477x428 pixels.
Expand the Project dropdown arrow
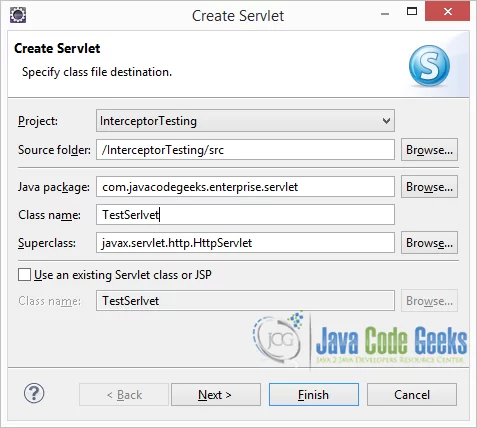(386, 121)
